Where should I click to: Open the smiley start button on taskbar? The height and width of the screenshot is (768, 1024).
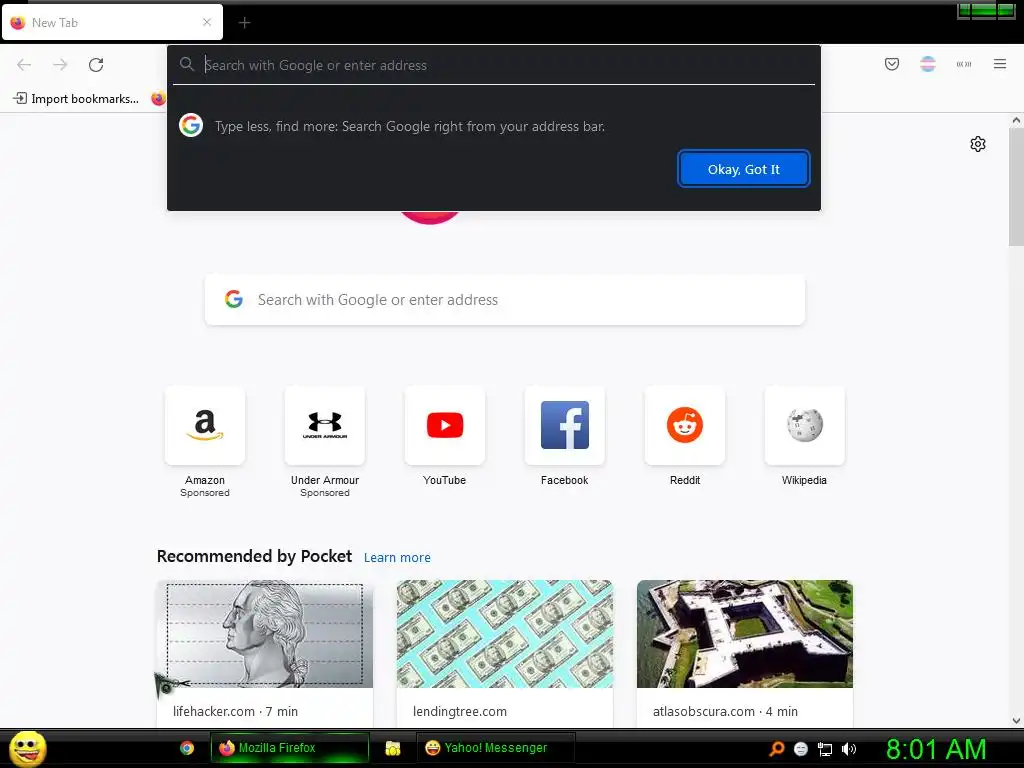click(x=27, y=748)
